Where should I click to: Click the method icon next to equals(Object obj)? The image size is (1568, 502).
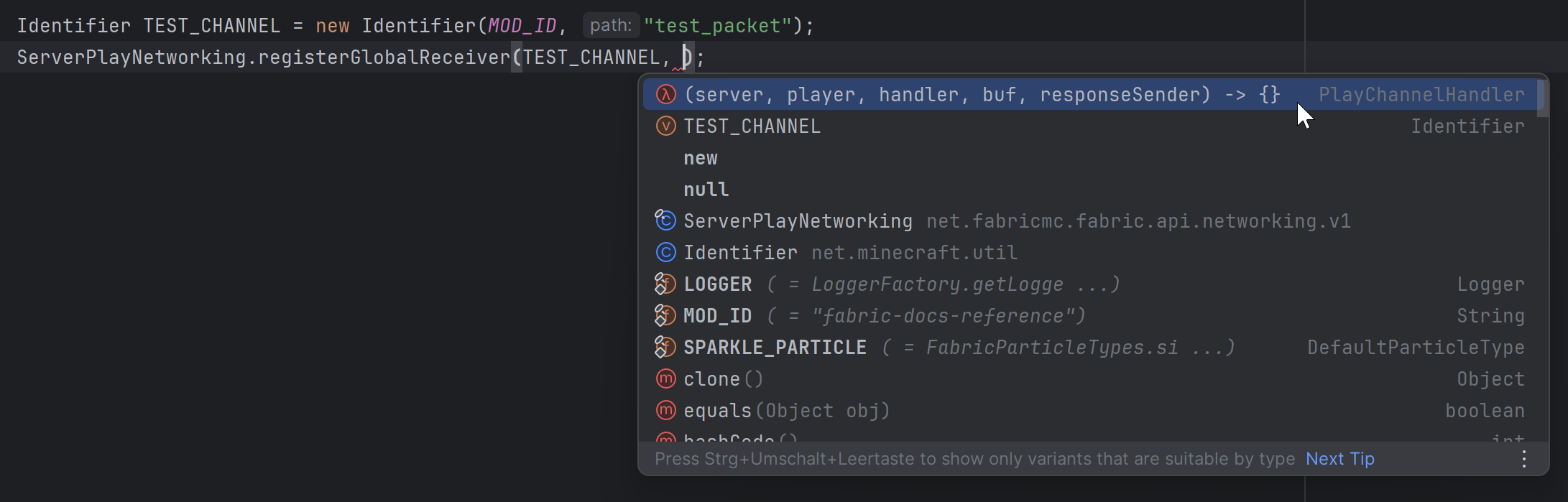point(665,410)
